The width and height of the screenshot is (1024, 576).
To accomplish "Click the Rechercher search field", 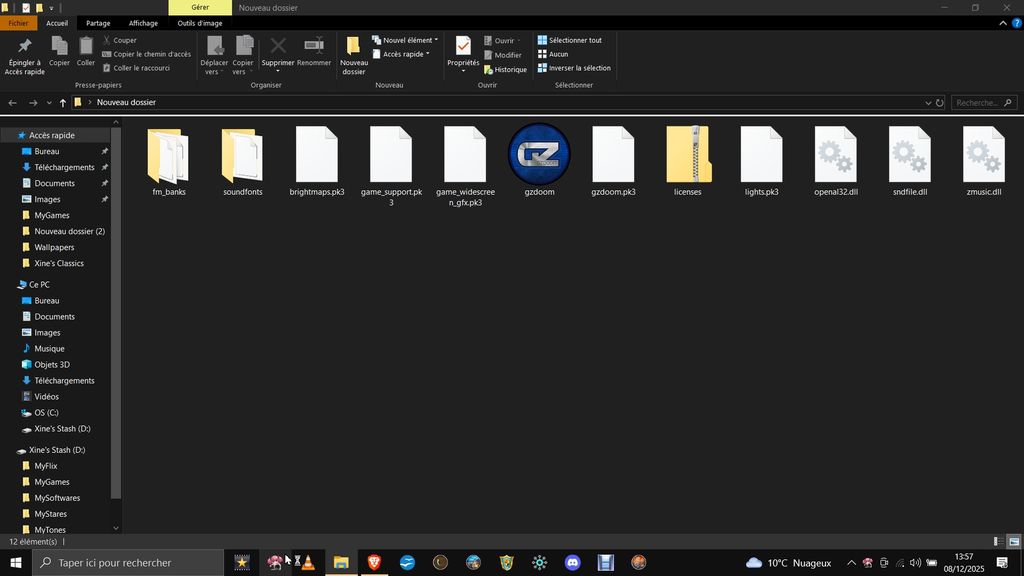I will tap(976, 103).
